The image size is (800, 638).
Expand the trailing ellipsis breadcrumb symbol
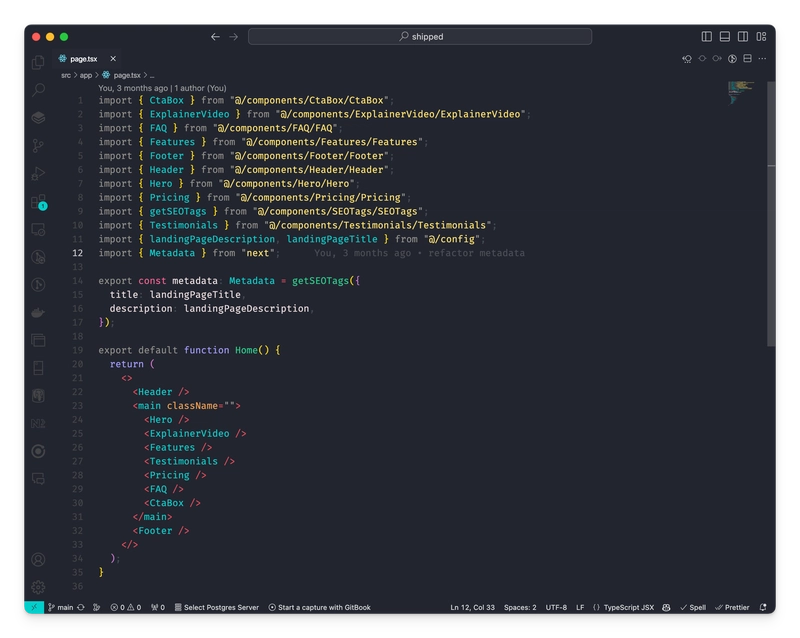(152, 76)
